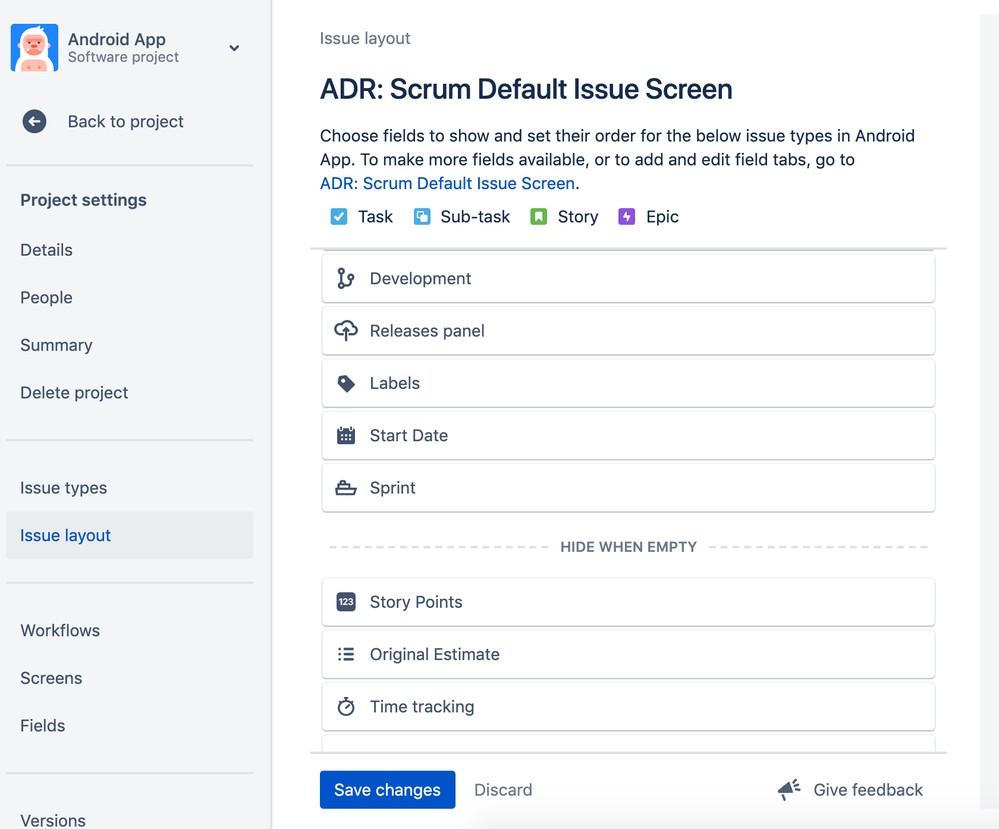Click the Sprint ship icon

[x=346, y=487]
